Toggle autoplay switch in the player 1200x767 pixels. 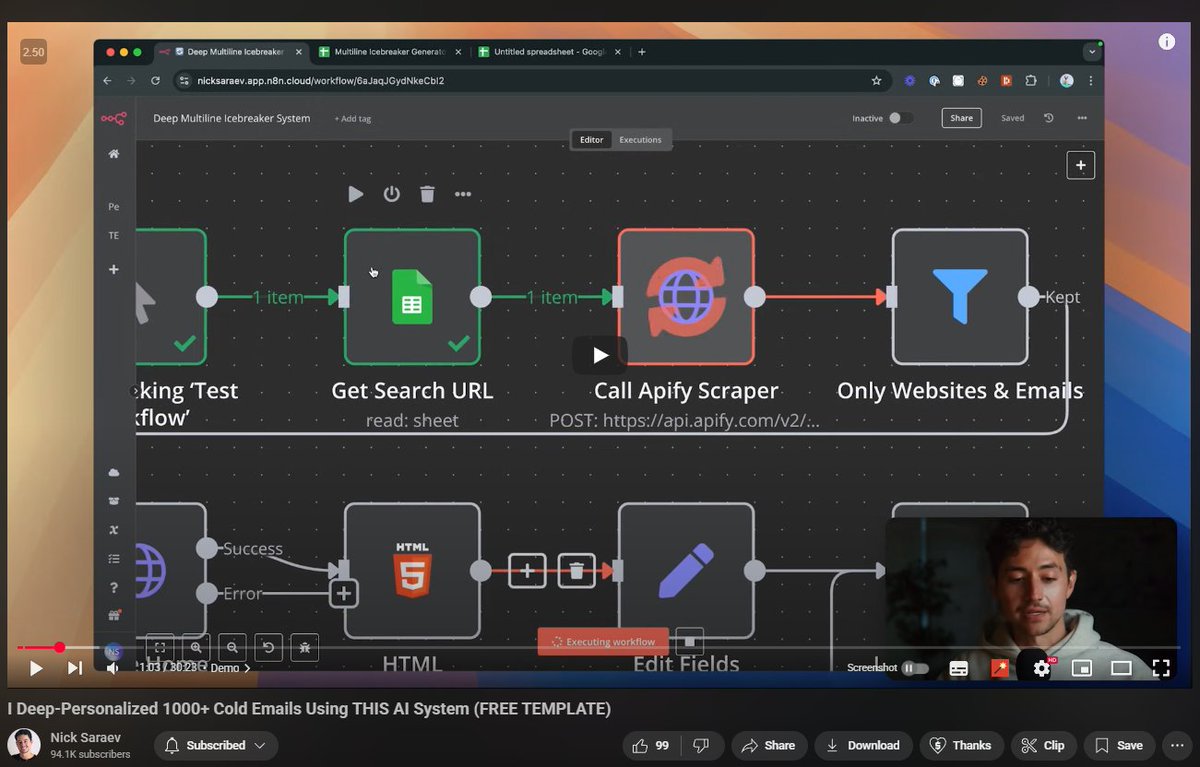(x=915, y=668)
